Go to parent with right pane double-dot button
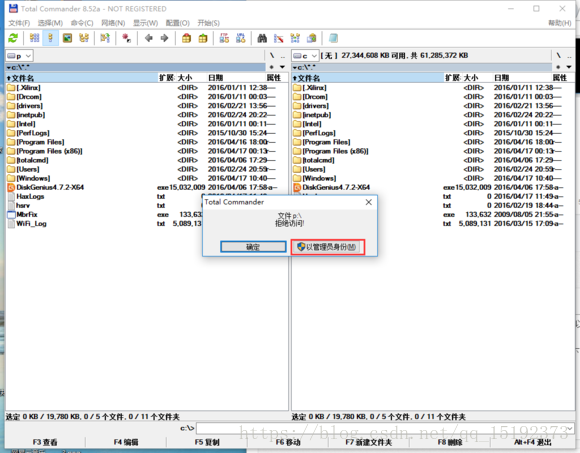 coord(569,56)
